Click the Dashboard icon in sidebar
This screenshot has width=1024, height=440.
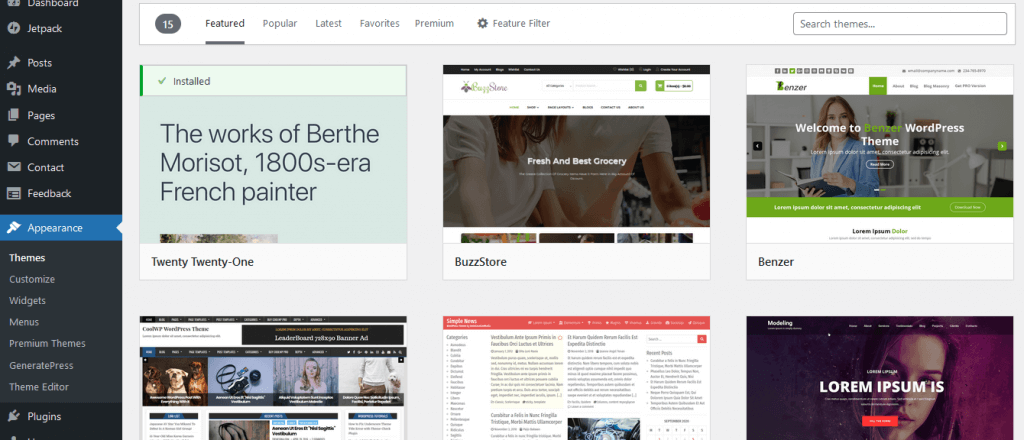click(13, 4)
